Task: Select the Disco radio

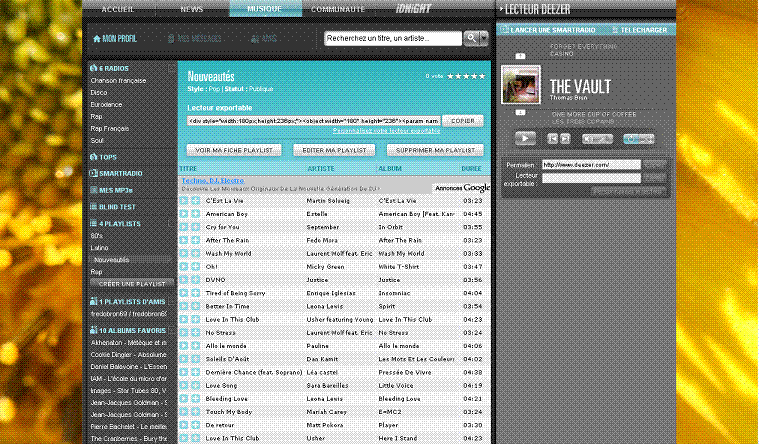Action: coord(99,92)
